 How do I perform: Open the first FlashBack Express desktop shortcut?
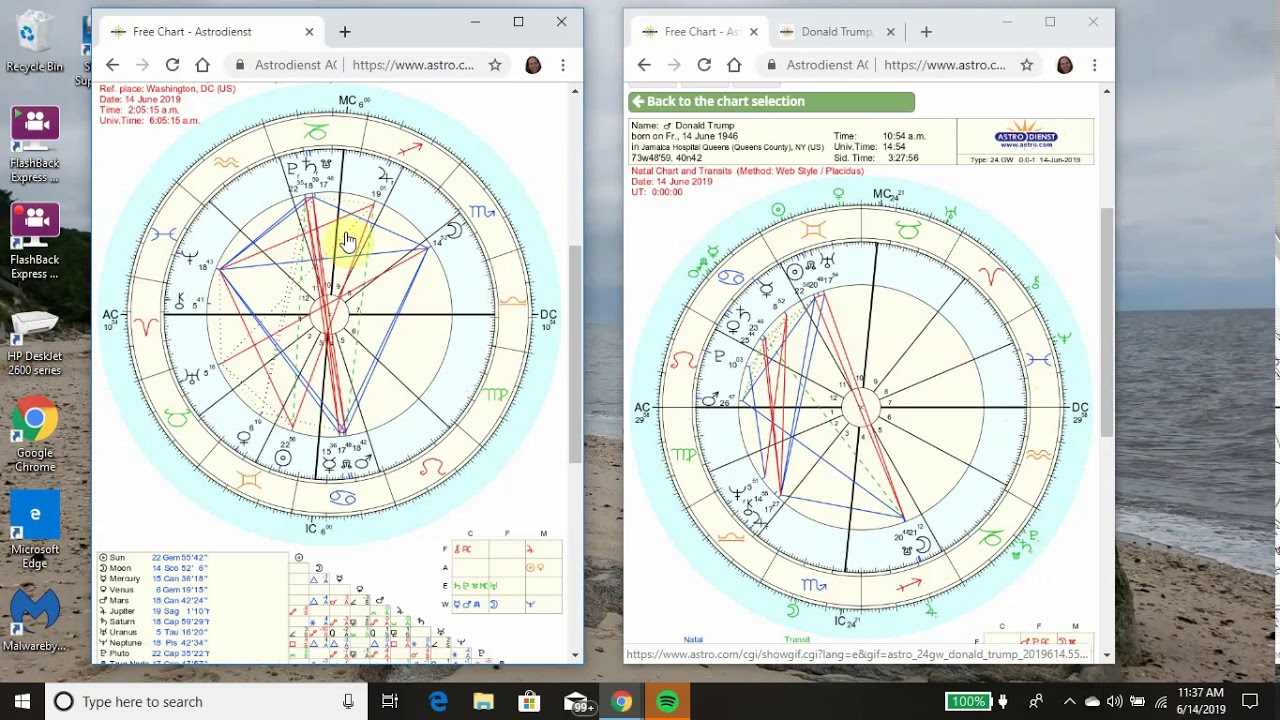tap(35, 145)
